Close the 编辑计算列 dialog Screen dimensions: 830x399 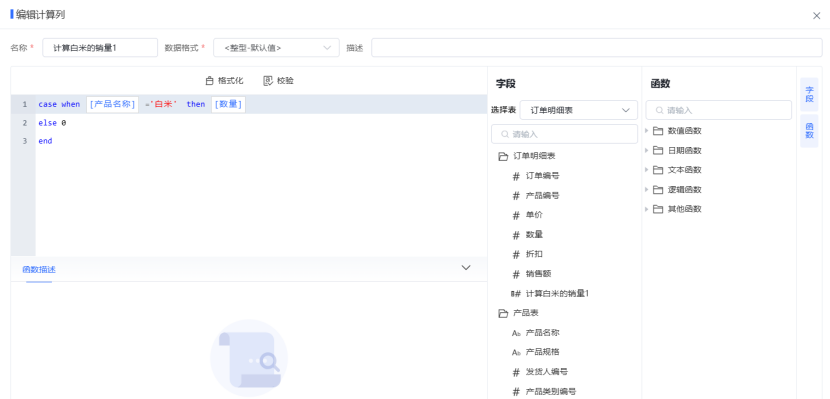pos(817,16)
